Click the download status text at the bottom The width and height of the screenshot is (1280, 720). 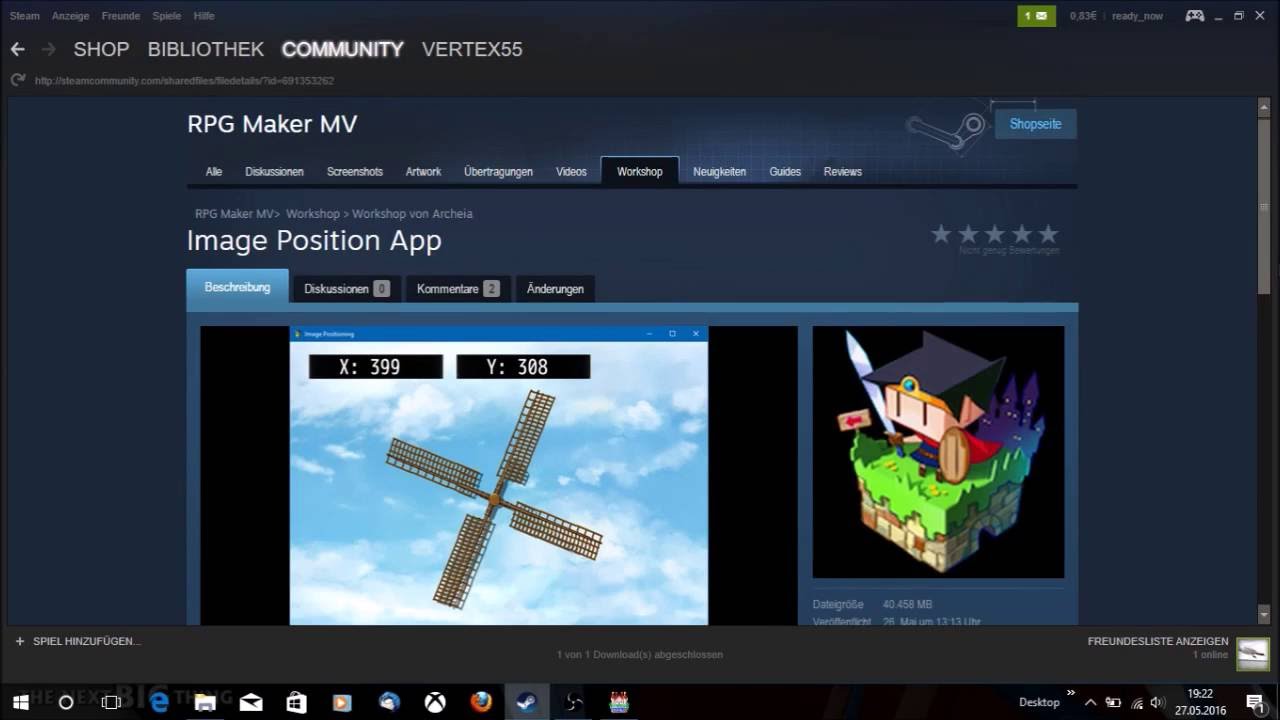(x=640, y=655)
